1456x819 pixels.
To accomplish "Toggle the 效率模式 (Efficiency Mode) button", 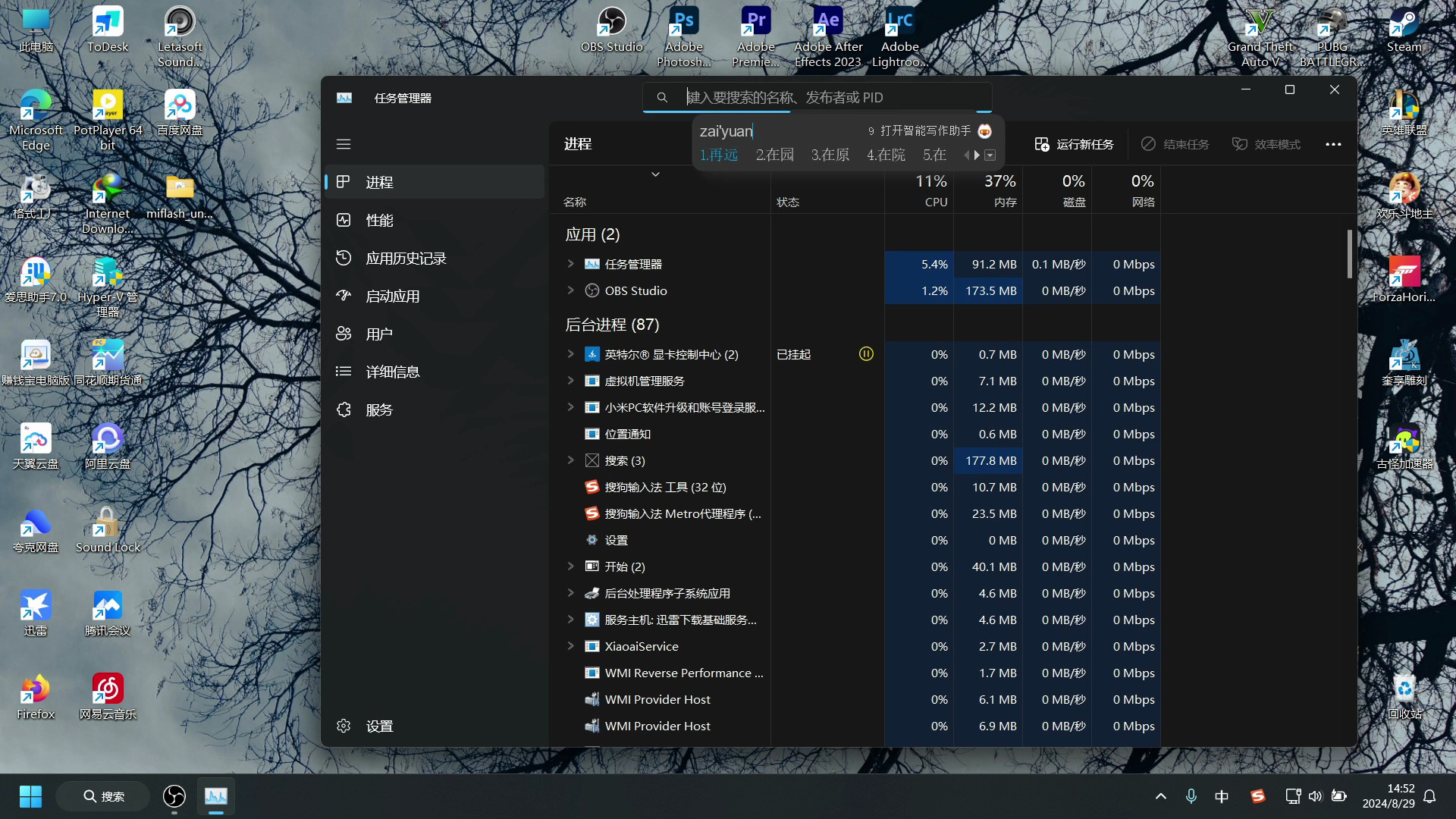I will (x=1266, y=144).
